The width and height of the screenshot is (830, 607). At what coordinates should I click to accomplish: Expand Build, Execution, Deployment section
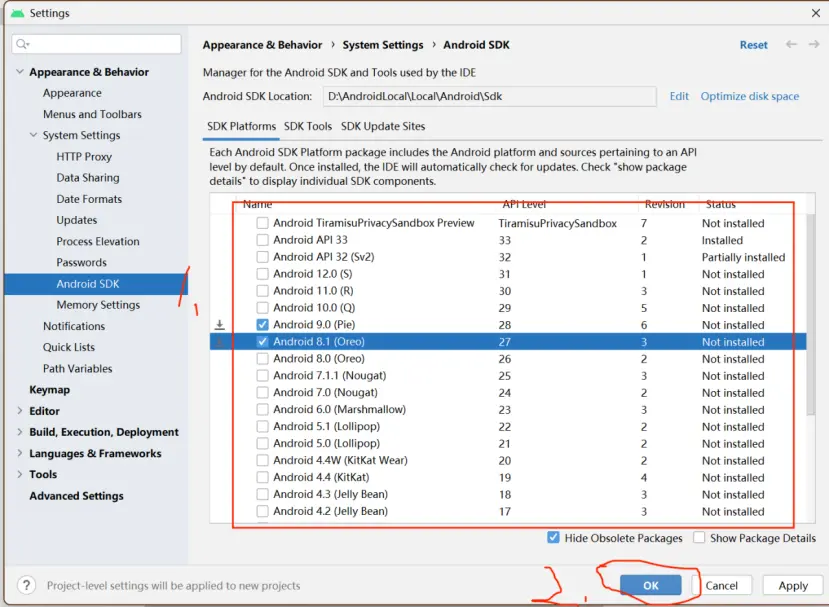tap(20, 432)
